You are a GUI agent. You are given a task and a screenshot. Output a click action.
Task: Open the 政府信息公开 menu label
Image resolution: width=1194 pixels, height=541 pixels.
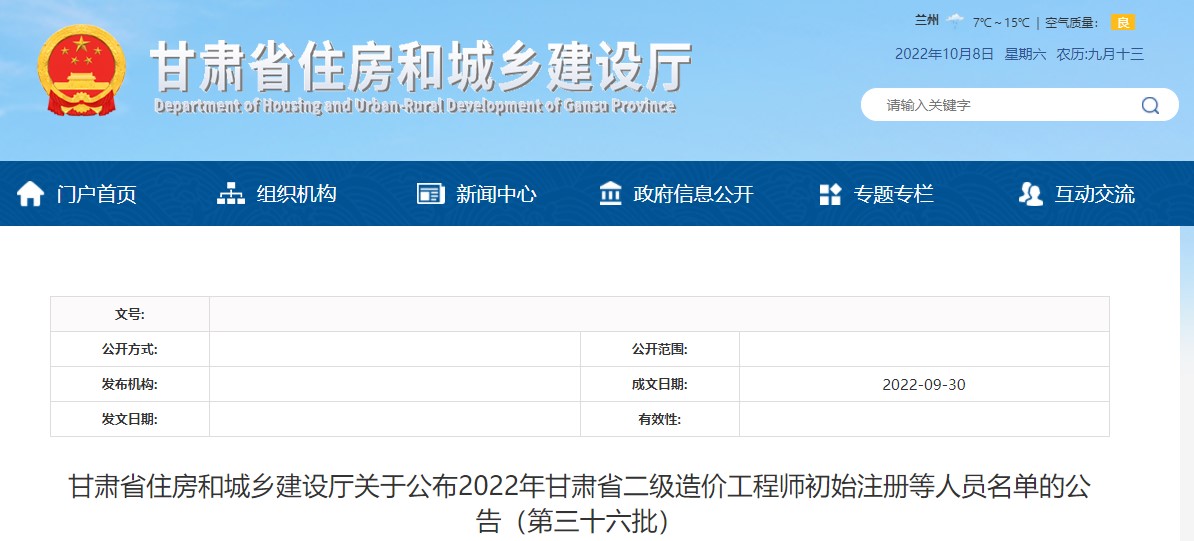pos(693,194)
